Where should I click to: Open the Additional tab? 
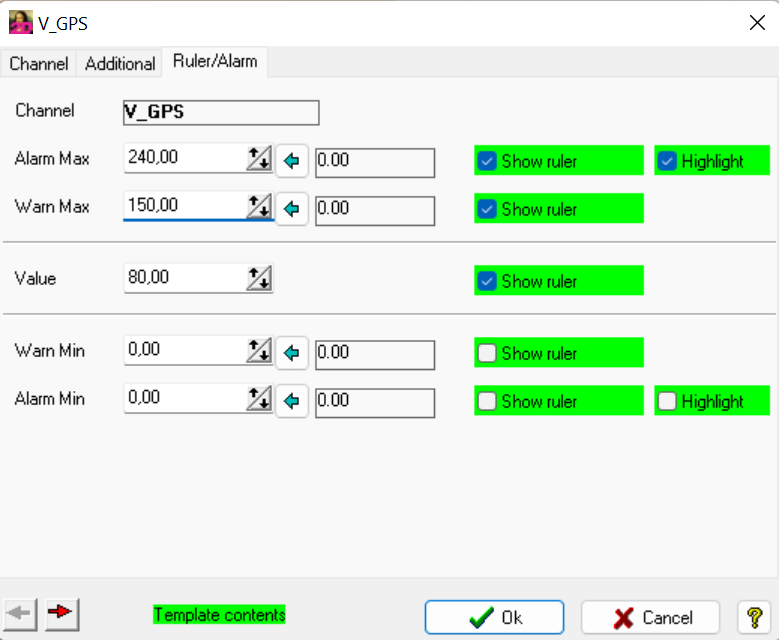120,63
